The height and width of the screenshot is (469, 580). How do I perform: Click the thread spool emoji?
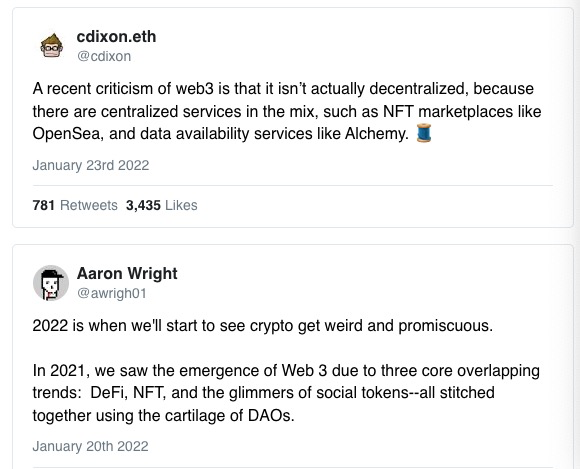coord(424,133)
